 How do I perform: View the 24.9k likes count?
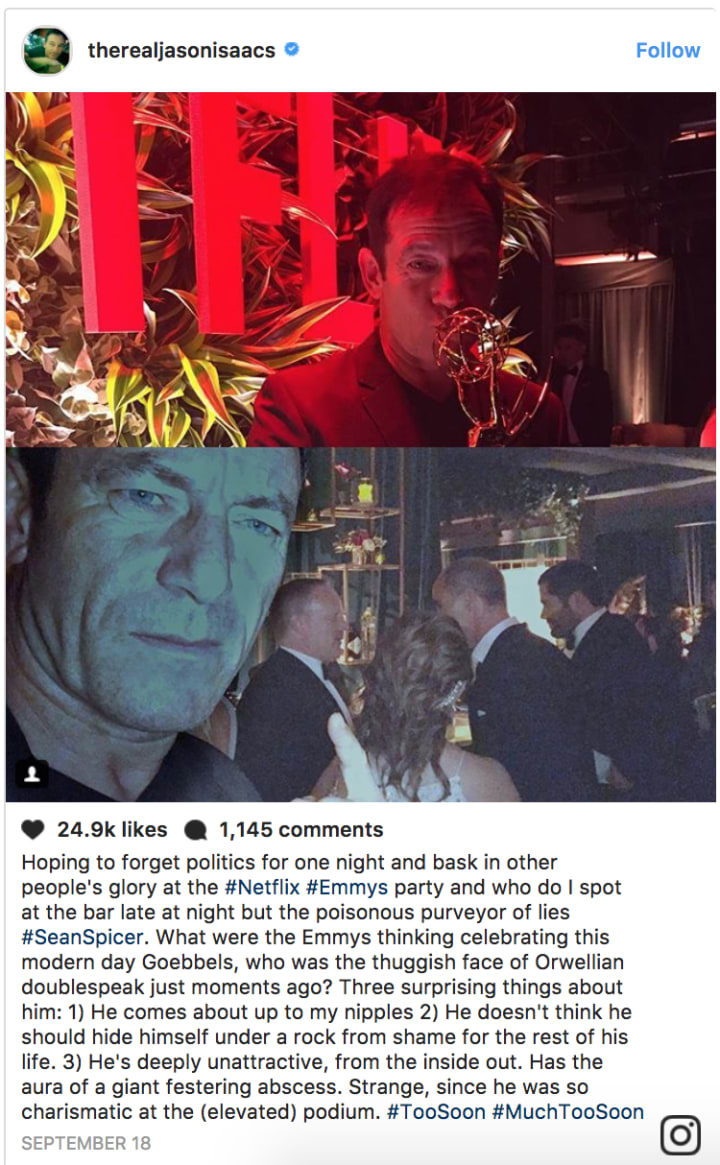click(112, 830)
